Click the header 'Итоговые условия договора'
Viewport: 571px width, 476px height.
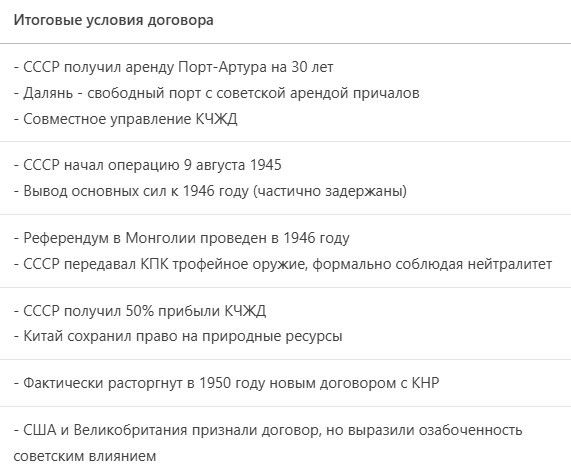pos(113,20)
